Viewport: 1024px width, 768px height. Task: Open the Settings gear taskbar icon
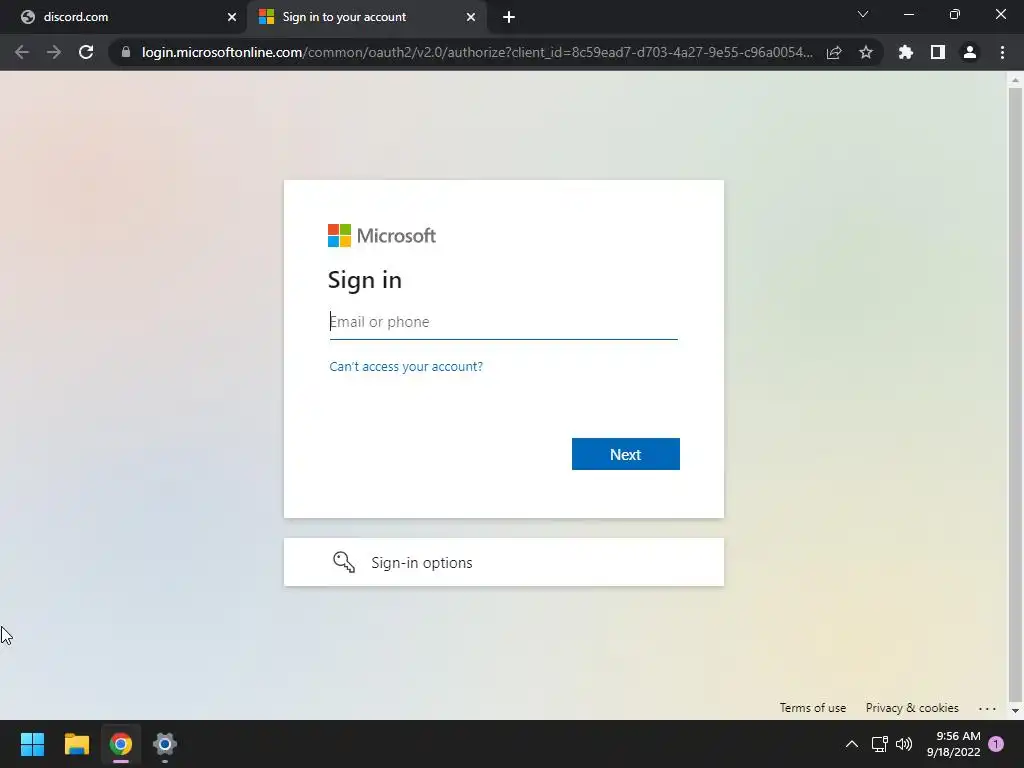click(x=165, y=744)
